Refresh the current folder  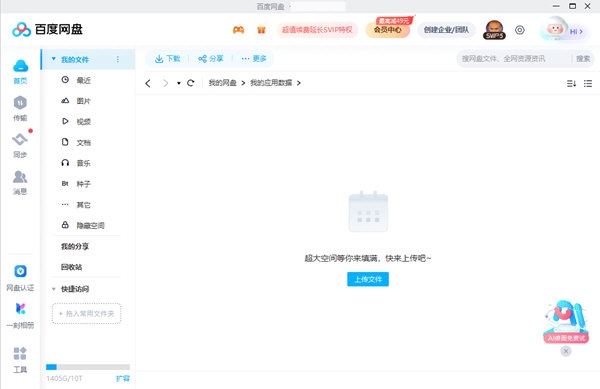coord(191,83)
